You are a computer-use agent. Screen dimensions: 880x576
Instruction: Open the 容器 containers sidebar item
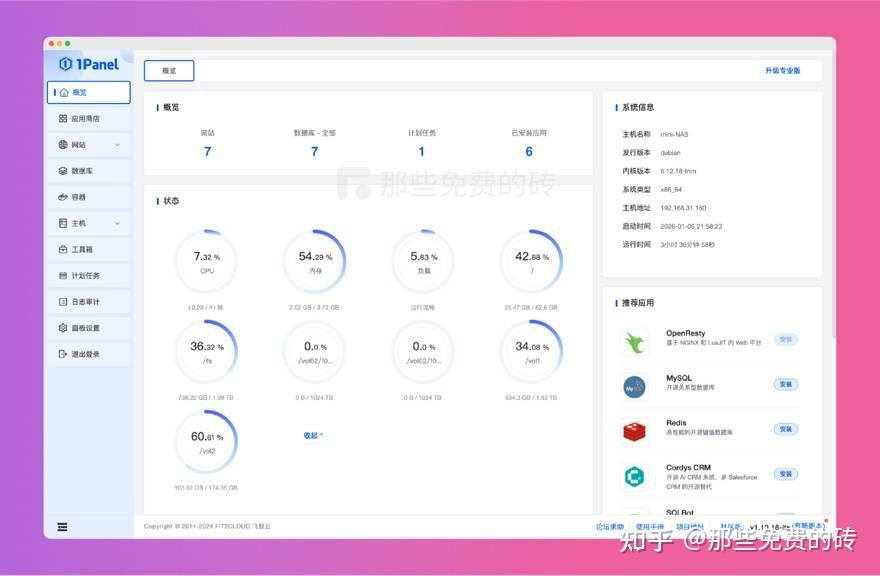(89, 197)
